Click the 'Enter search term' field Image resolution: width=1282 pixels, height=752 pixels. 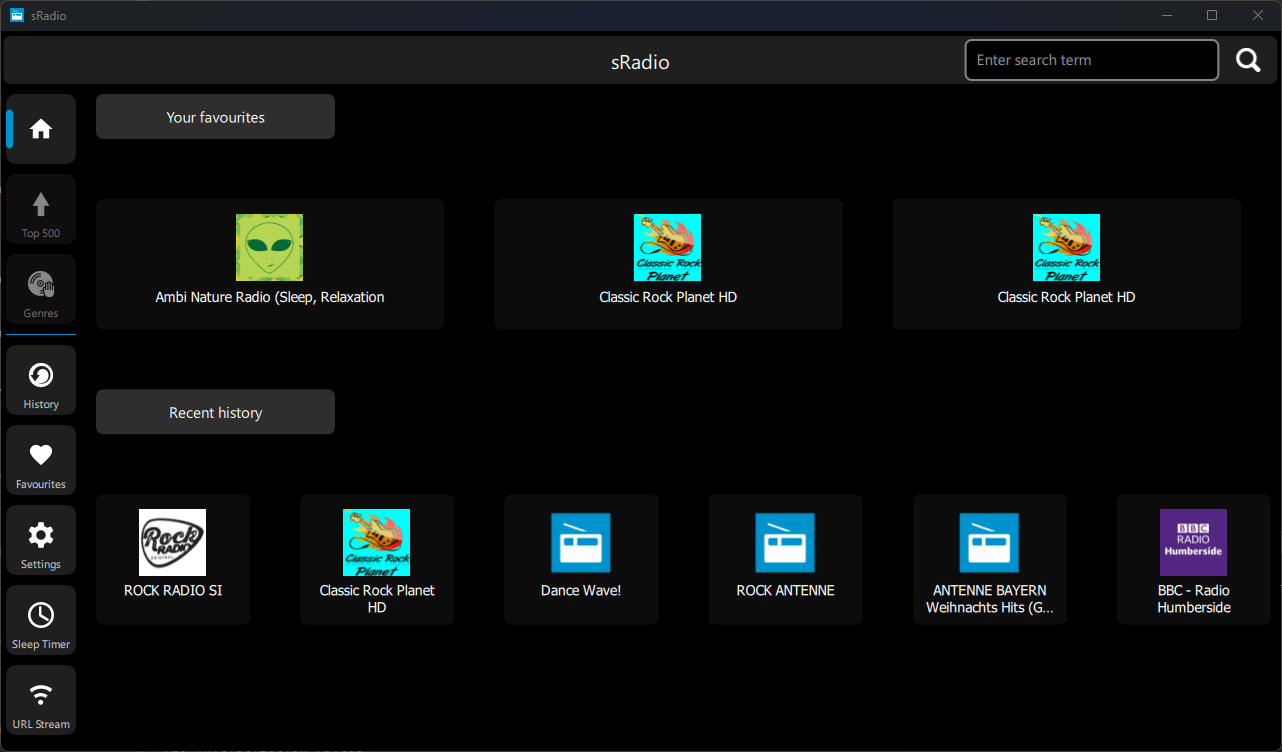(x=1091, y=60)
